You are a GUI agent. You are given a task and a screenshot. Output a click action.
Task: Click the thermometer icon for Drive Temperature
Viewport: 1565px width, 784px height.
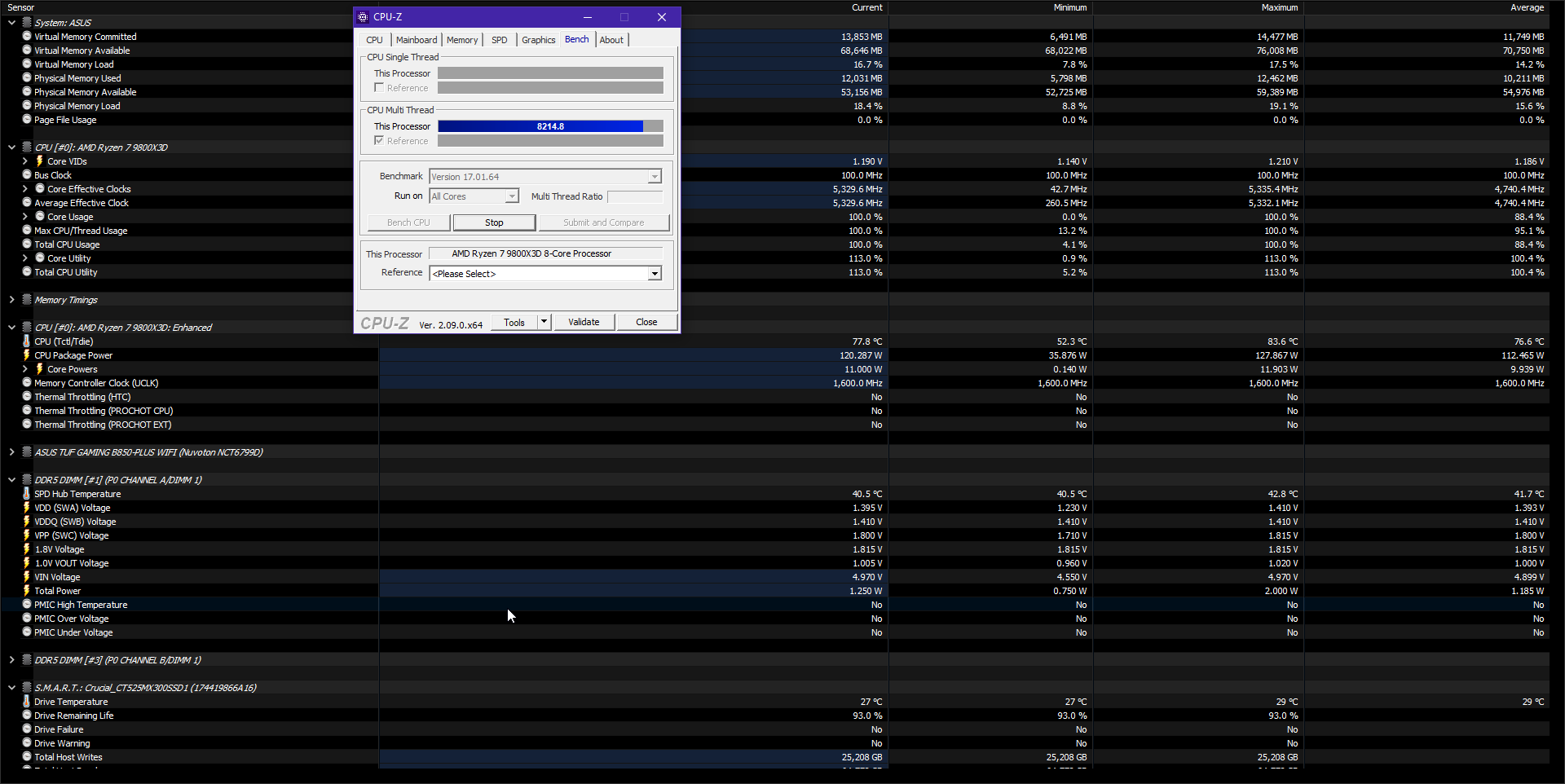coord(27,702)
